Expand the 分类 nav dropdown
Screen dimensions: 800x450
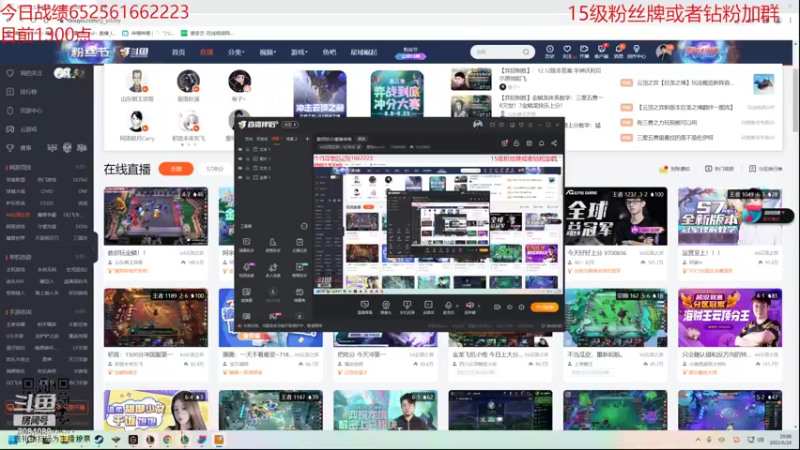click(x=236, y=52)
